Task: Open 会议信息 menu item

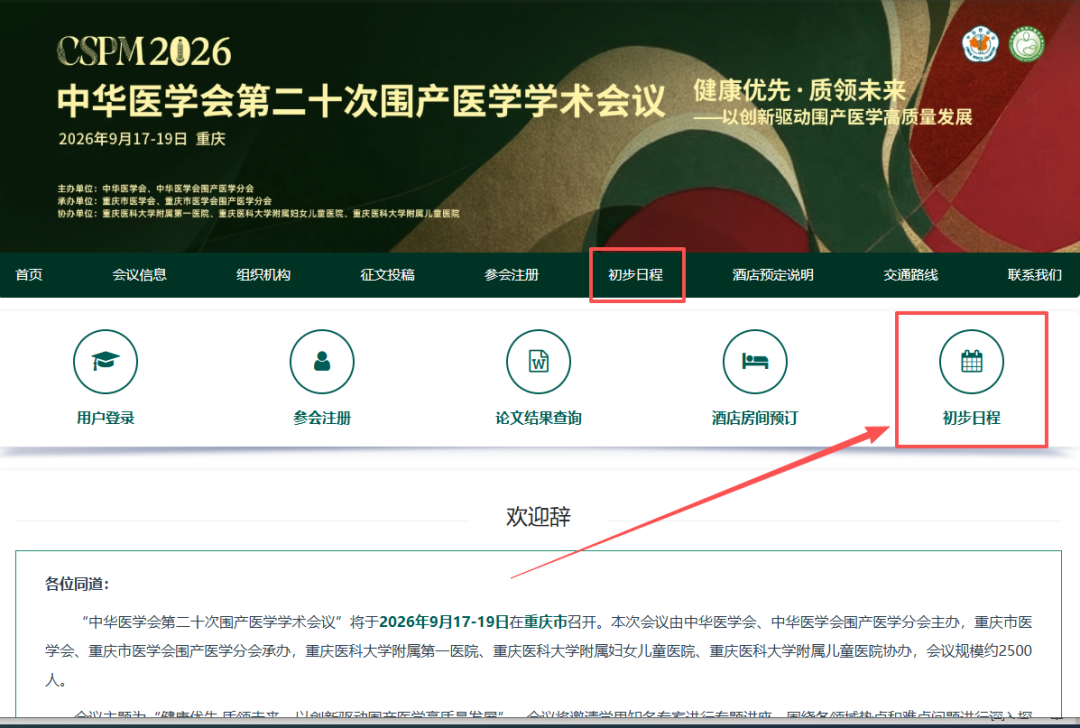Action: 139,275
